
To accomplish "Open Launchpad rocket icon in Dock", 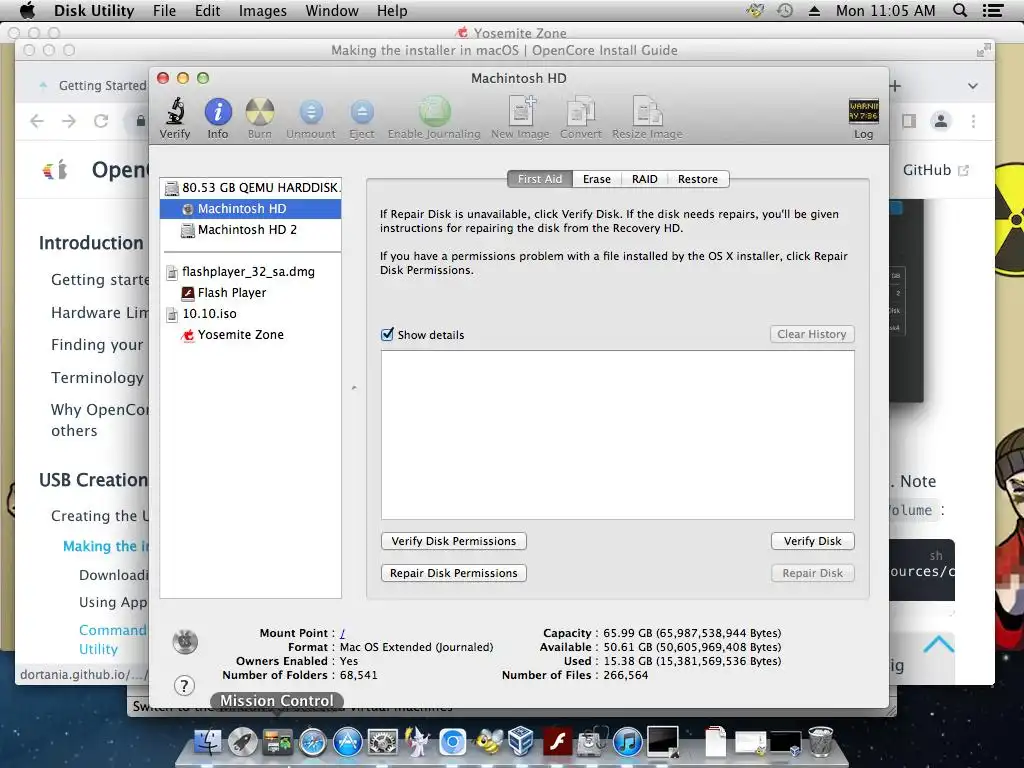I will tap(243, 743).
